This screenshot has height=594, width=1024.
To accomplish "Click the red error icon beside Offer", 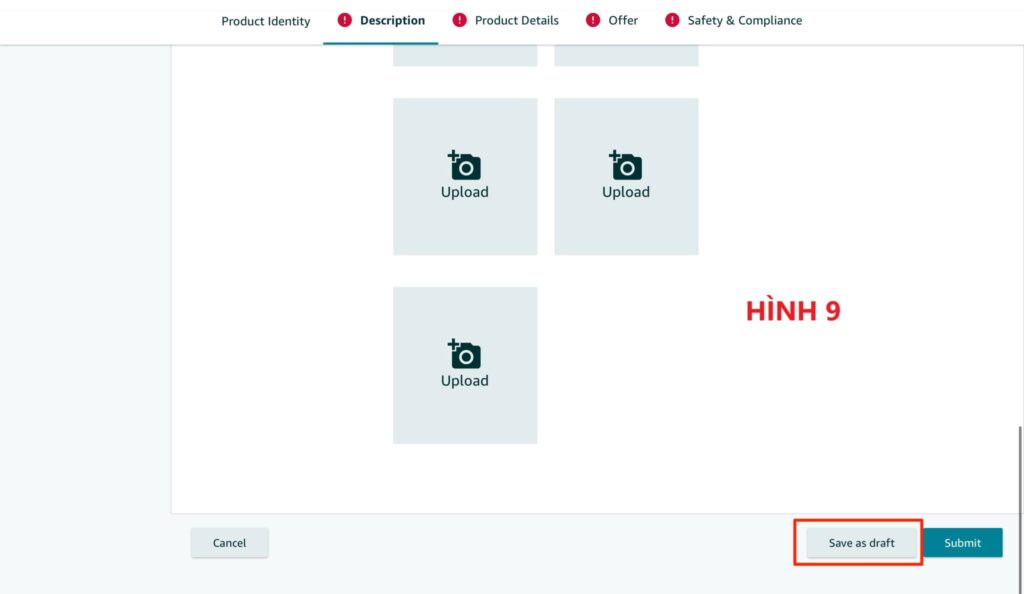I will (x=593, y=20).
